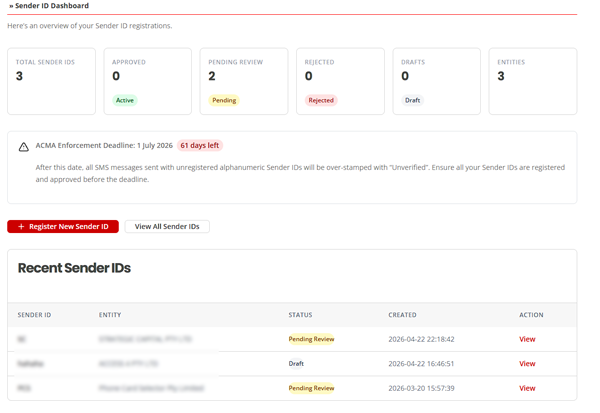The width and height of the screenshot is (600, 413).
Task: Click the Draft badge in Drafts card
Action: tap(412, 100)
